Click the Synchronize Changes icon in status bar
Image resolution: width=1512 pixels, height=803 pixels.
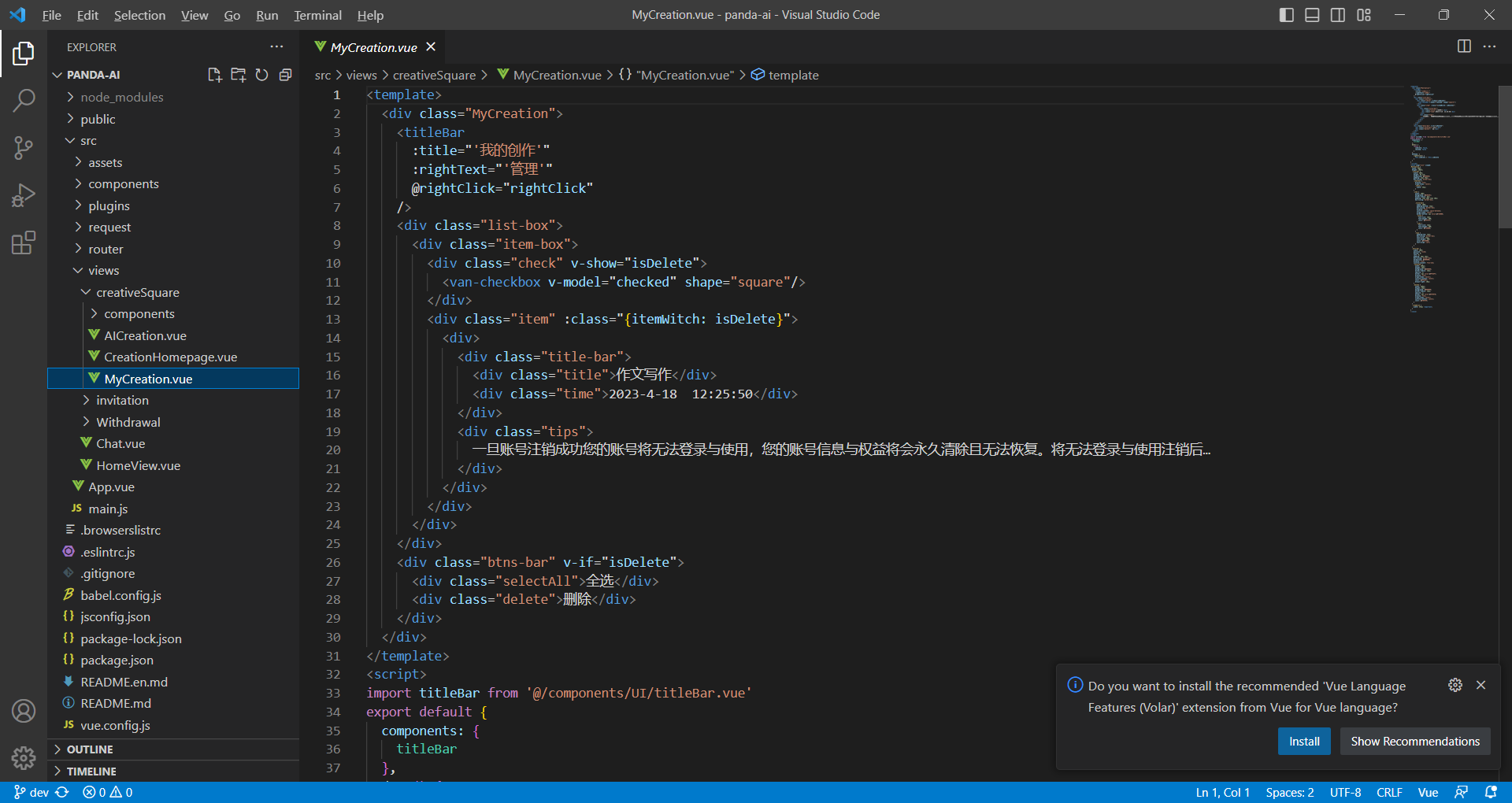pyautogui.click(x=62, y=792)
